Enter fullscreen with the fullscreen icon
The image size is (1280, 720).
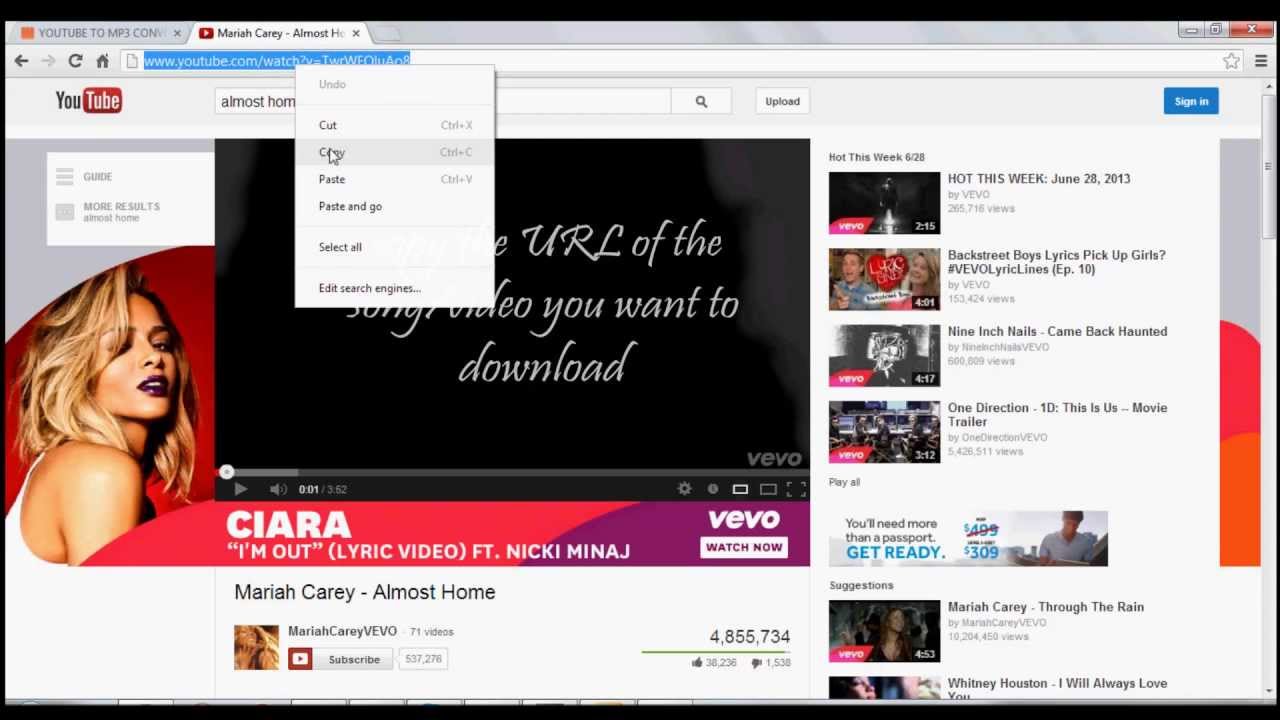point(796,489)
